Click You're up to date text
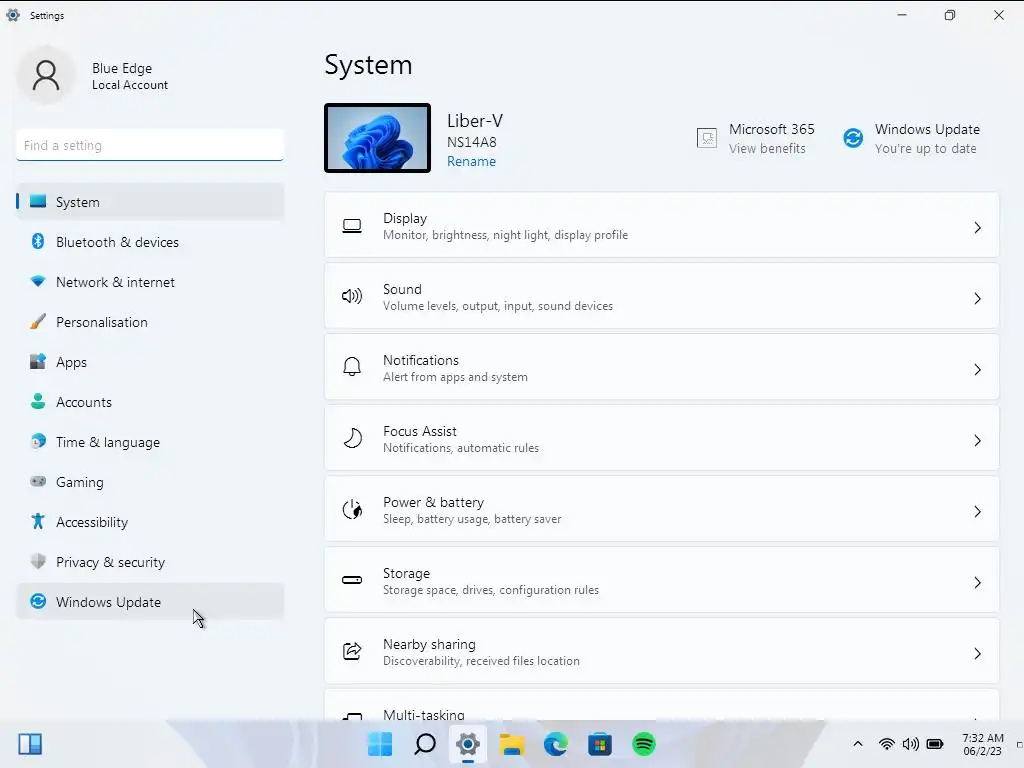 (925, 148)
